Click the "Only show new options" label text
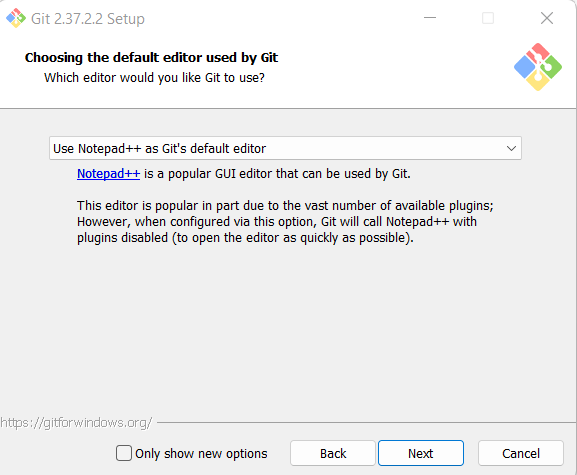 click(x=201, y=454)
